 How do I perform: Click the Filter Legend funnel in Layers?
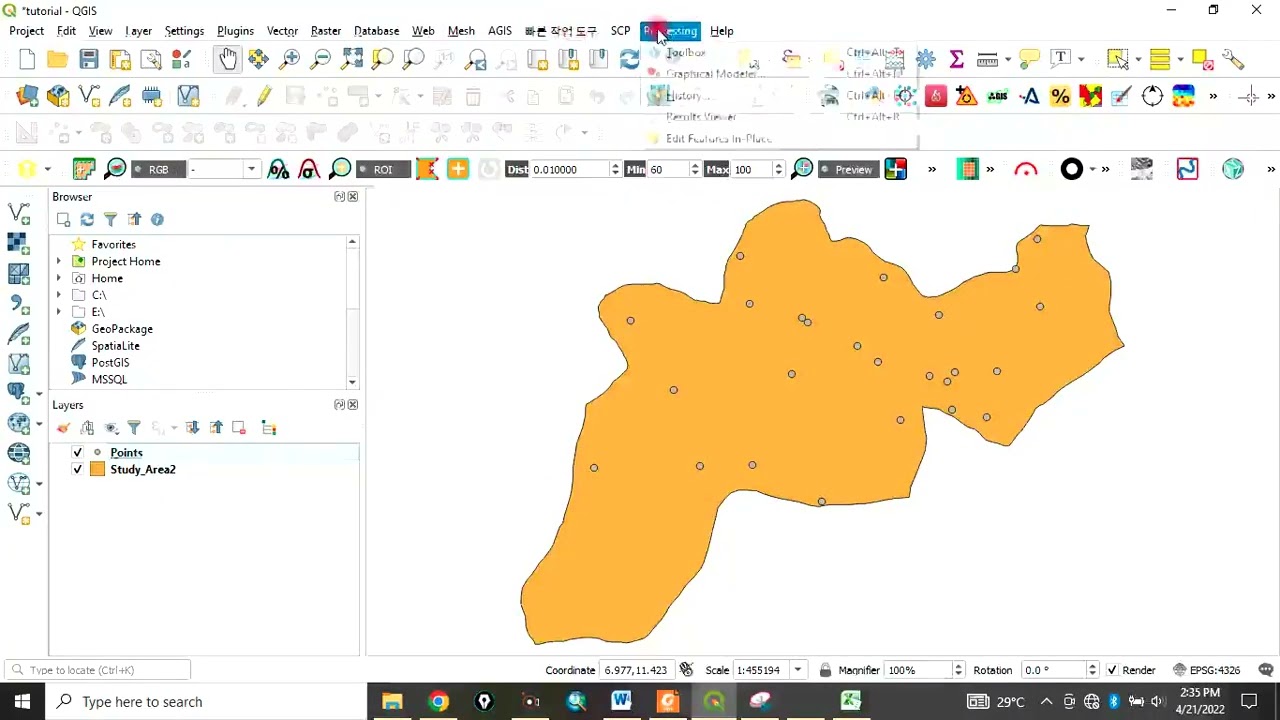click(134, 428)
